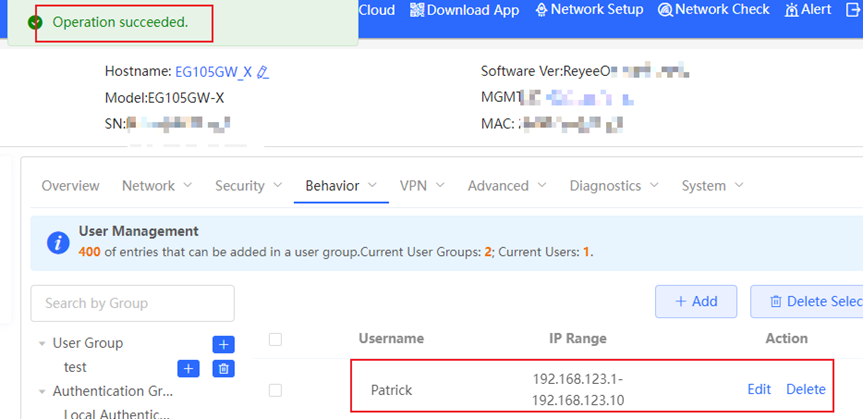The image size is (863, 419).
Task: Click the Patrick username cell
Action: point(391,390)
